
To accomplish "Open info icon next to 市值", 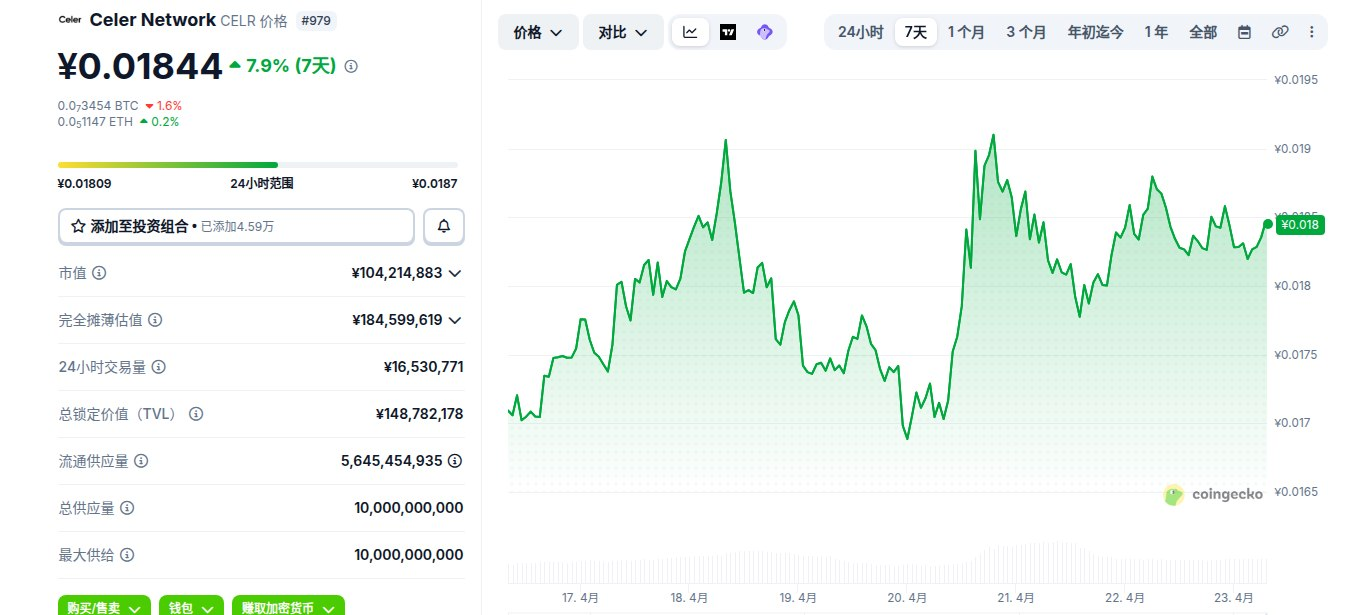I will coord(99,273).
